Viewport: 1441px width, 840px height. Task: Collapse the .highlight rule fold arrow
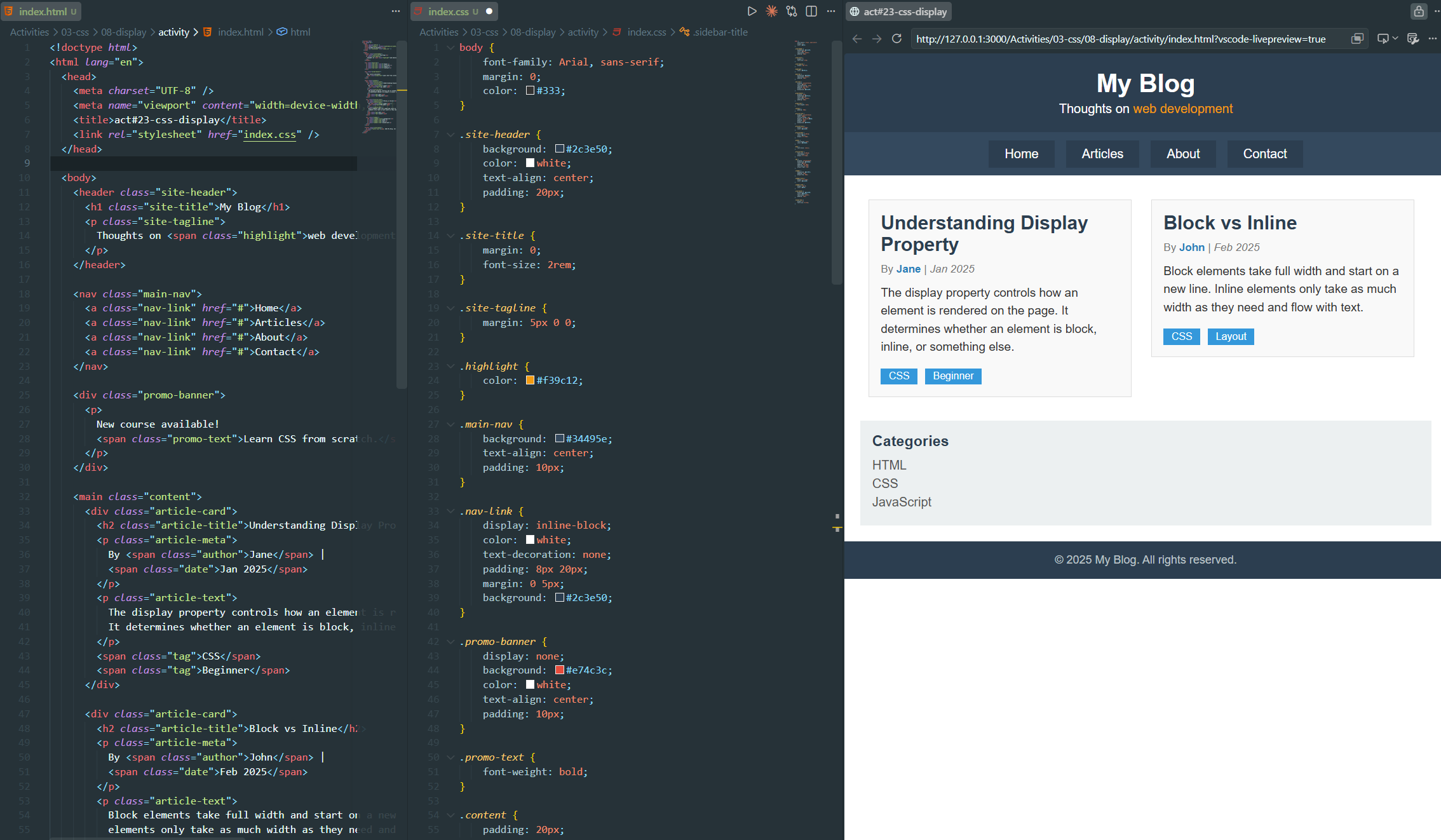(450, 367)
